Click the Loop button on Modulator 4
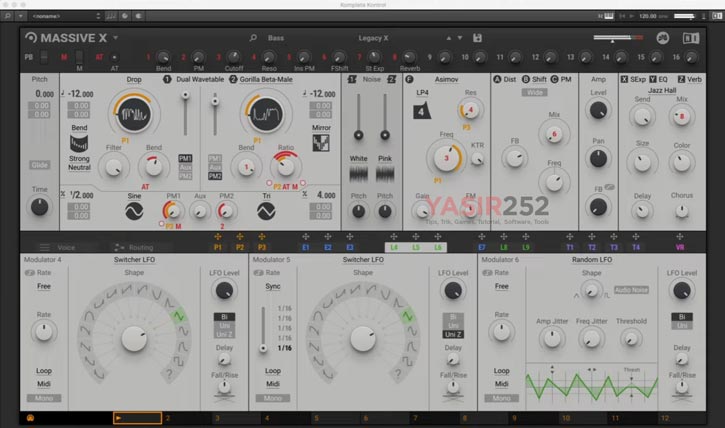 tap(44, 371)
